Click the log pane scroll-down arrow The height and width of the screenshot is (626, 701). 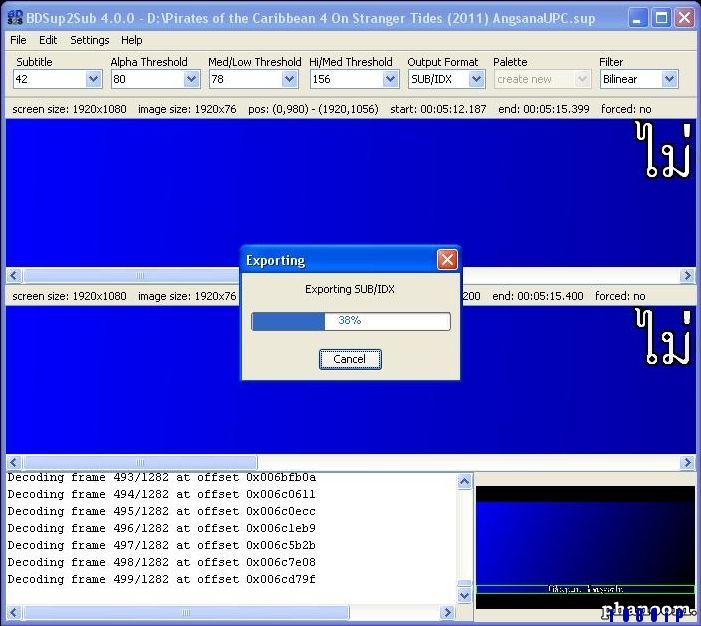(x=464, y=595)
